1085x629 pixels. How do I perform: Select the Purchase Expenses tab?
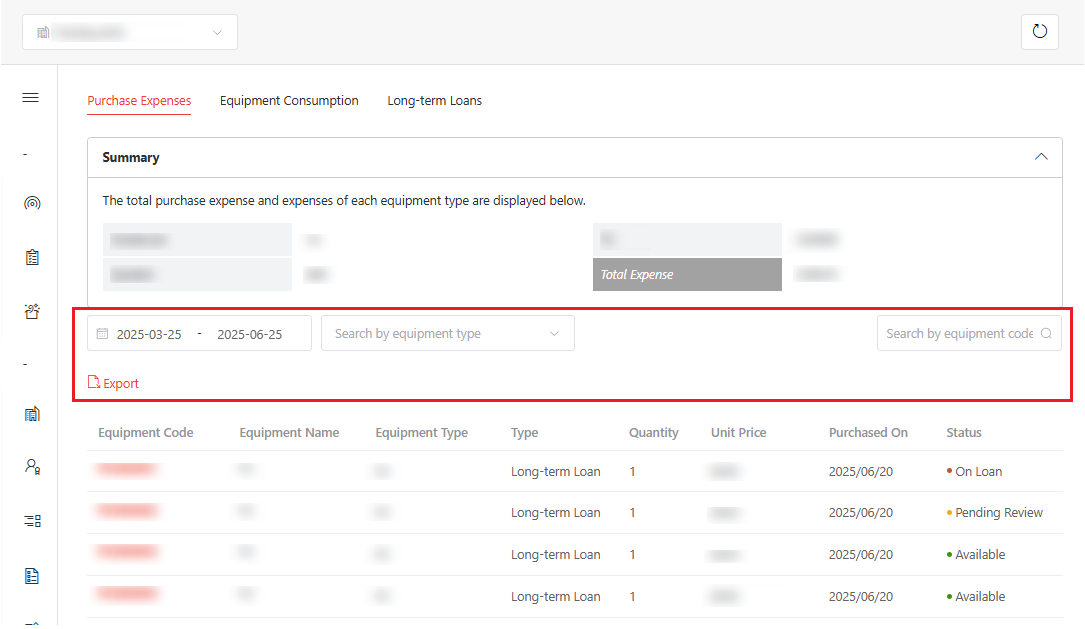click(x=139, y=101)
